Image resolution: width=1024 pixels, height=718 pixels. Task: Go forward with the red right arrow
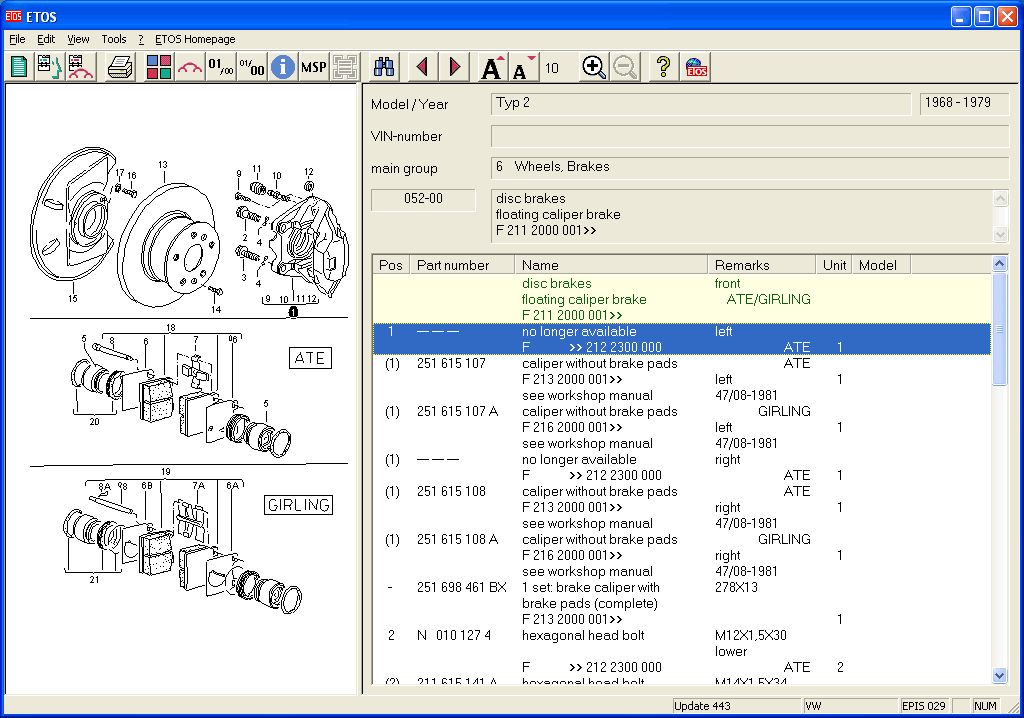click(x=455, y=67)
